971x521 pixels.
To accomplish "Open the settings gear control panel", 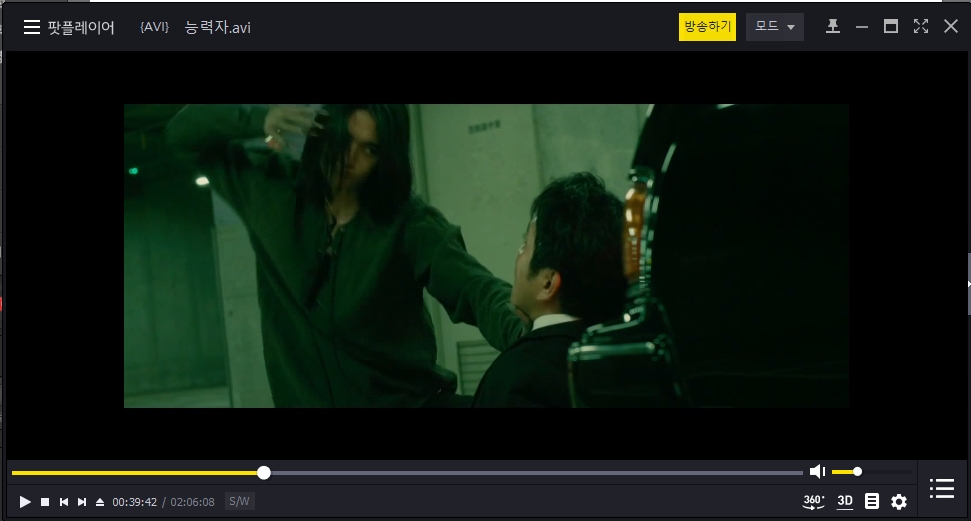I will pyautogui.click(x=899, y=501).
